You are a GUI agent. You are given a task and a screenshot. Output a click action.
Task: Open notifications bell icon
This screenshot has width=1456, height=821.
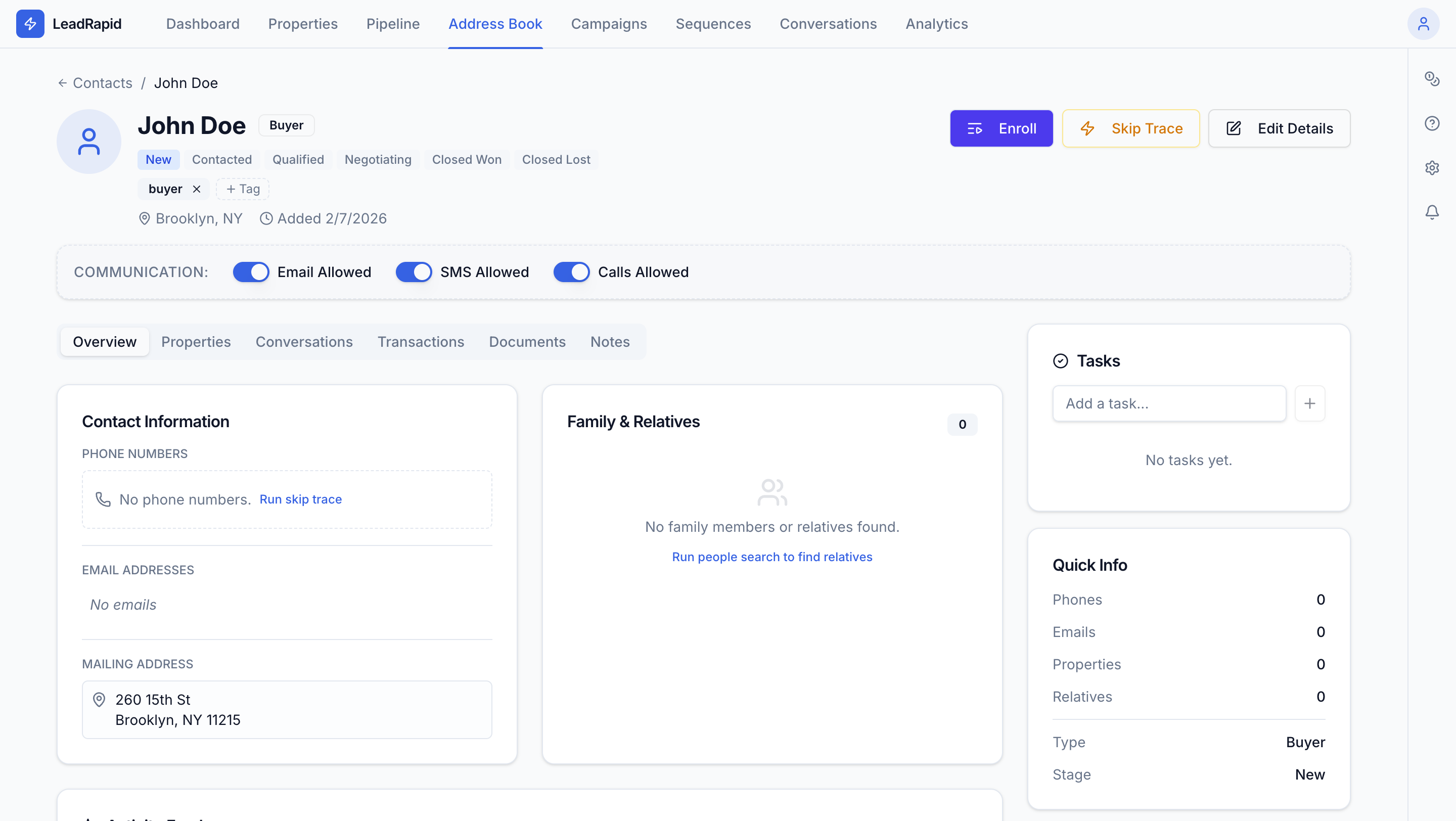(1432, 212)
